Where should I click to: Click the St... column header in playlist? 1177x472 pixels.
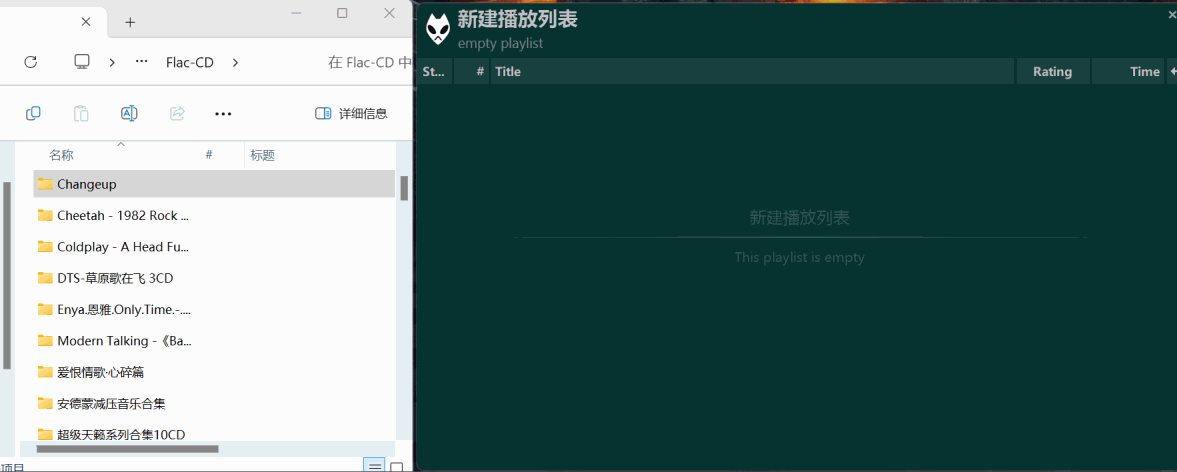pyautogui.click(x=434, y=71)
